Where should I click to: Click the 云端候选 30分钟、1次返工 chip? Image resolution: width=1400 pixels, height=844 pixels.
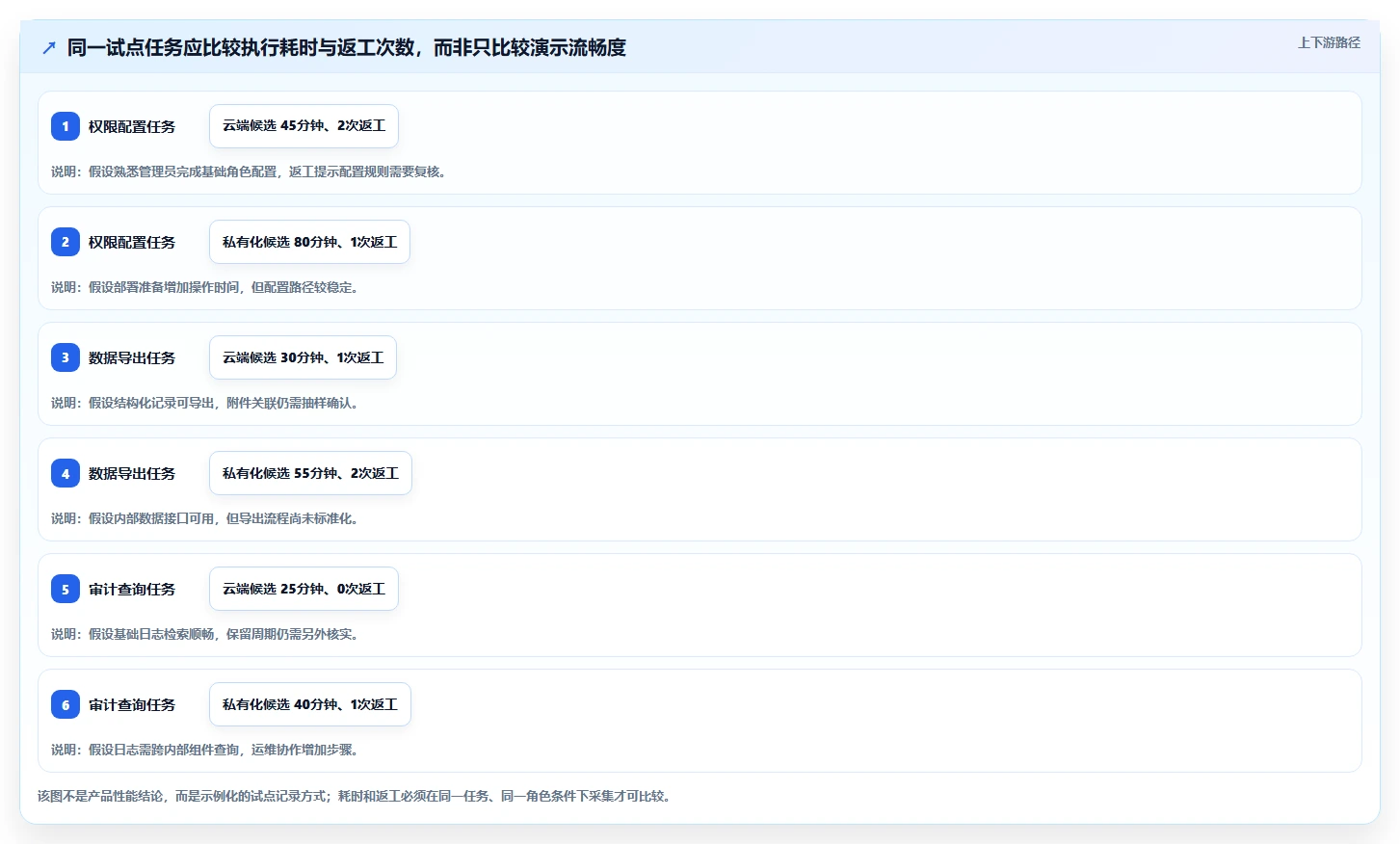[x=303, y=357]
